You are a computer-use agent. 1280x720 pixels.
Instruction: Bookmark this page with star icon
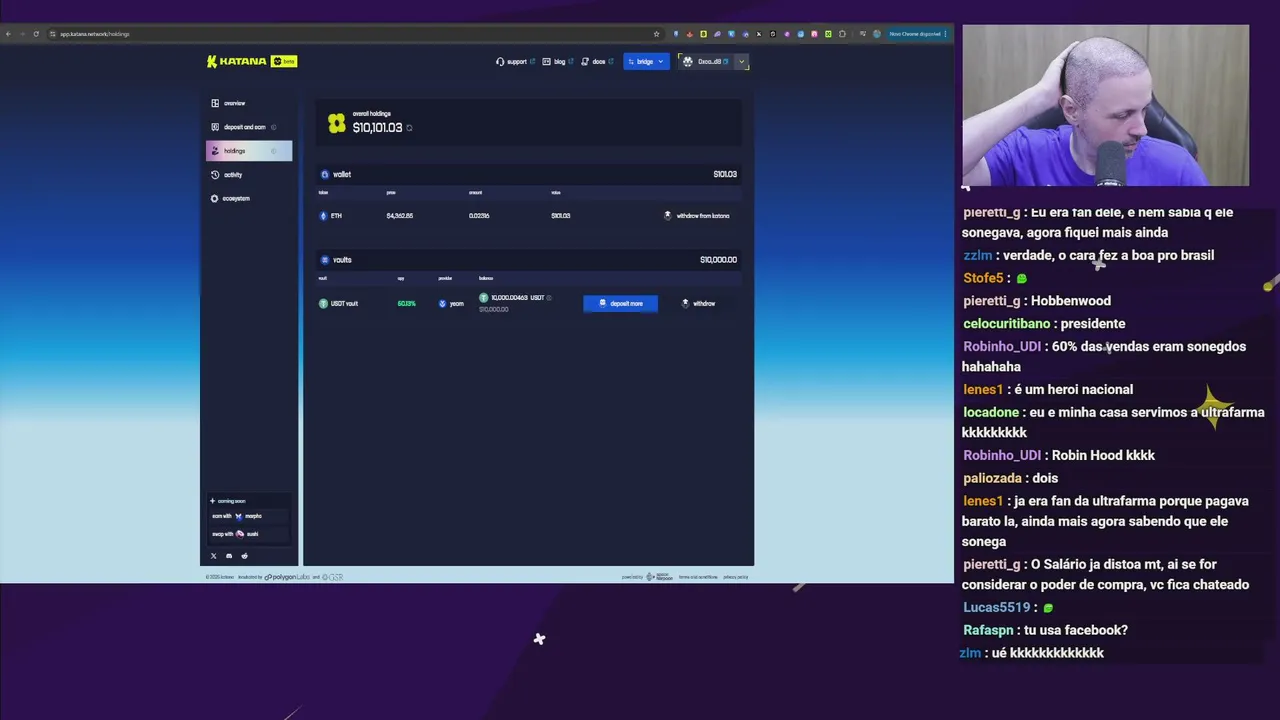tap(656, 34)
